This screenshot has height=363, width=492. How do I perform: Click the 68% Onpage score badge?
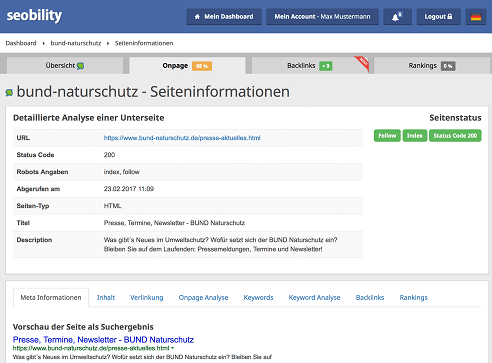[202, 66]
